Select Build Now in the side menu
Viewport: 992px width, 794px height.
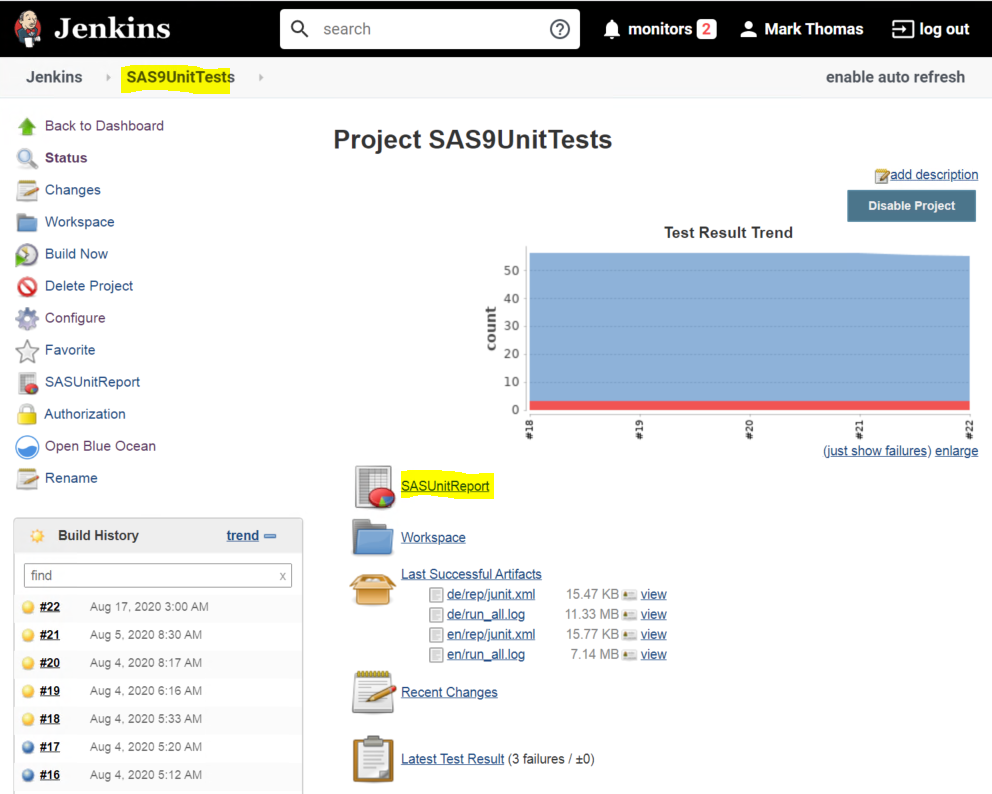click(x=76, y=254)
